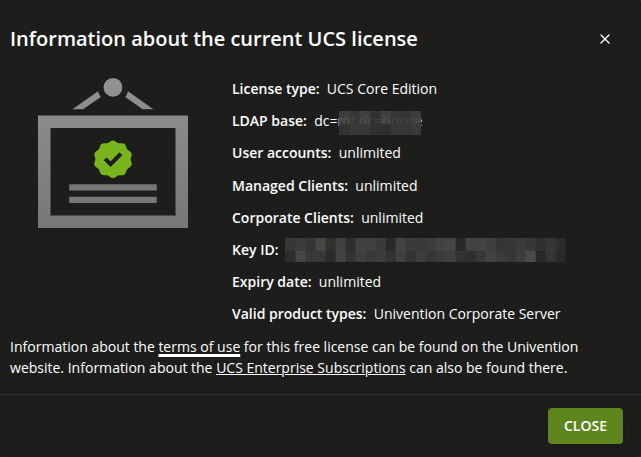The image size is (641, 457).
Task: Click the User accounts unlimited value
Action: click(x=370, y=153)
